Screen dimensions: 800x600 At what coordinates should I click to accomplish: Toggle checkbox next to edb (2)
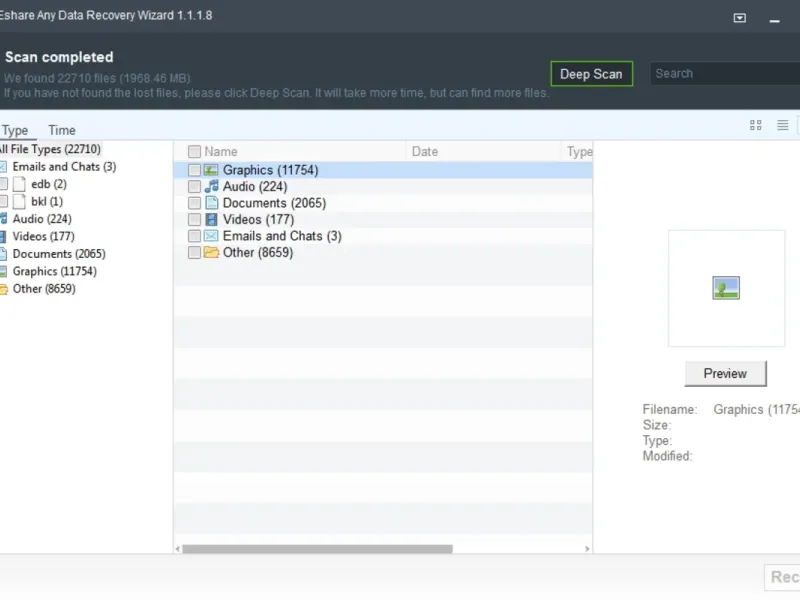(3, 184)
